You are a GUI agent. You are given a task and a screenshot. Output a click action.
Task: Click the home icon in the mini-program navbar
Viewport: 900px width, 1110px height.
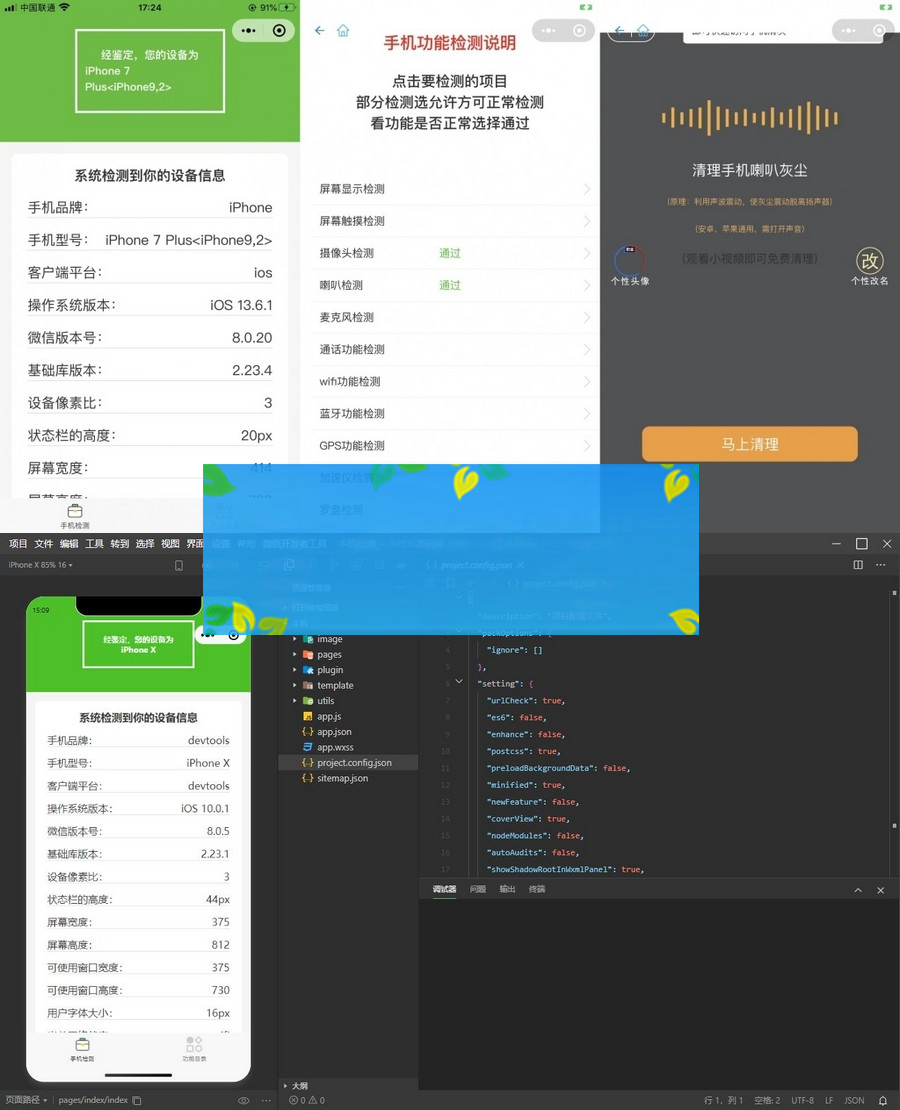point(345,31)
